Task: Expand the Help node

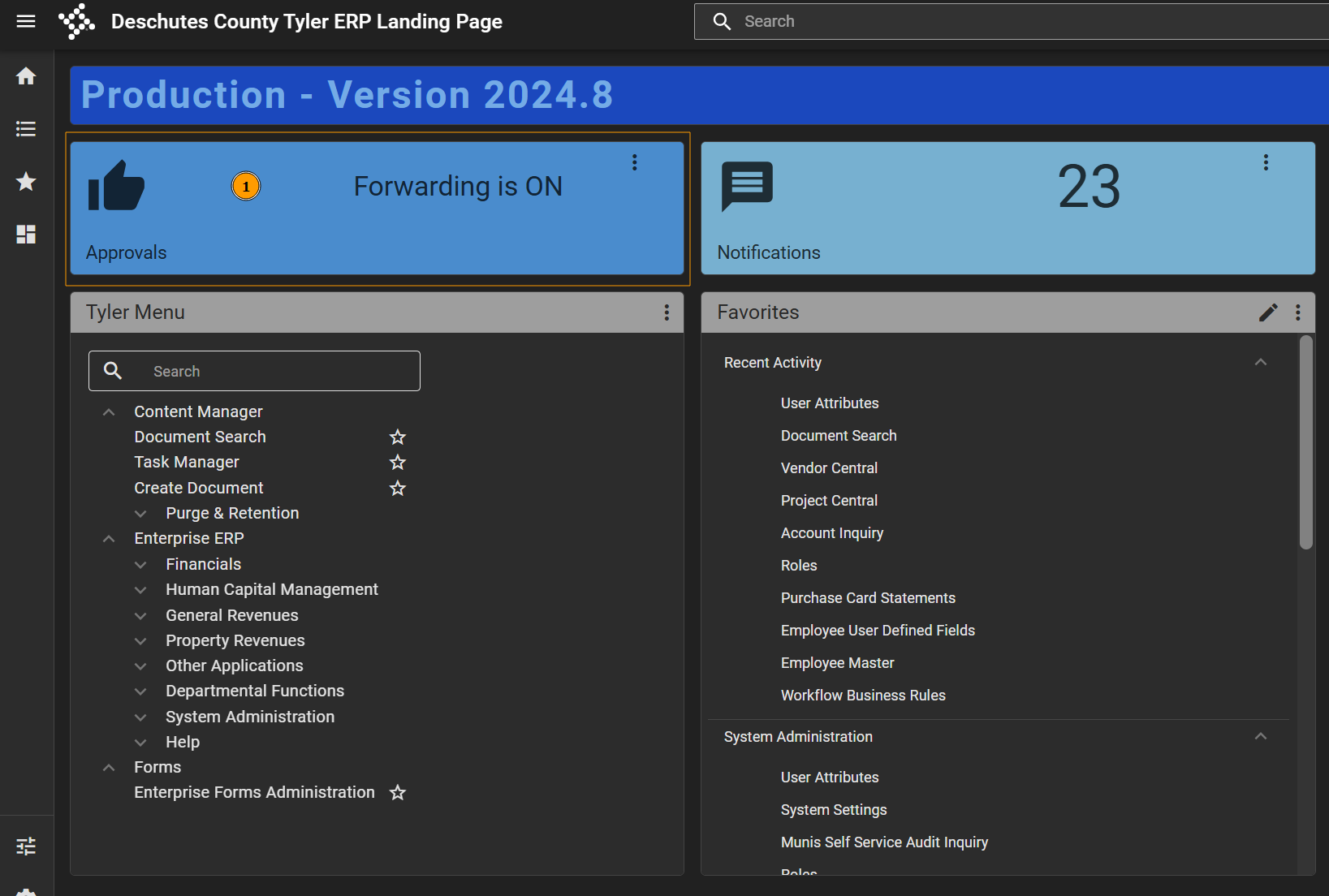Action: [x=140, y=743]
